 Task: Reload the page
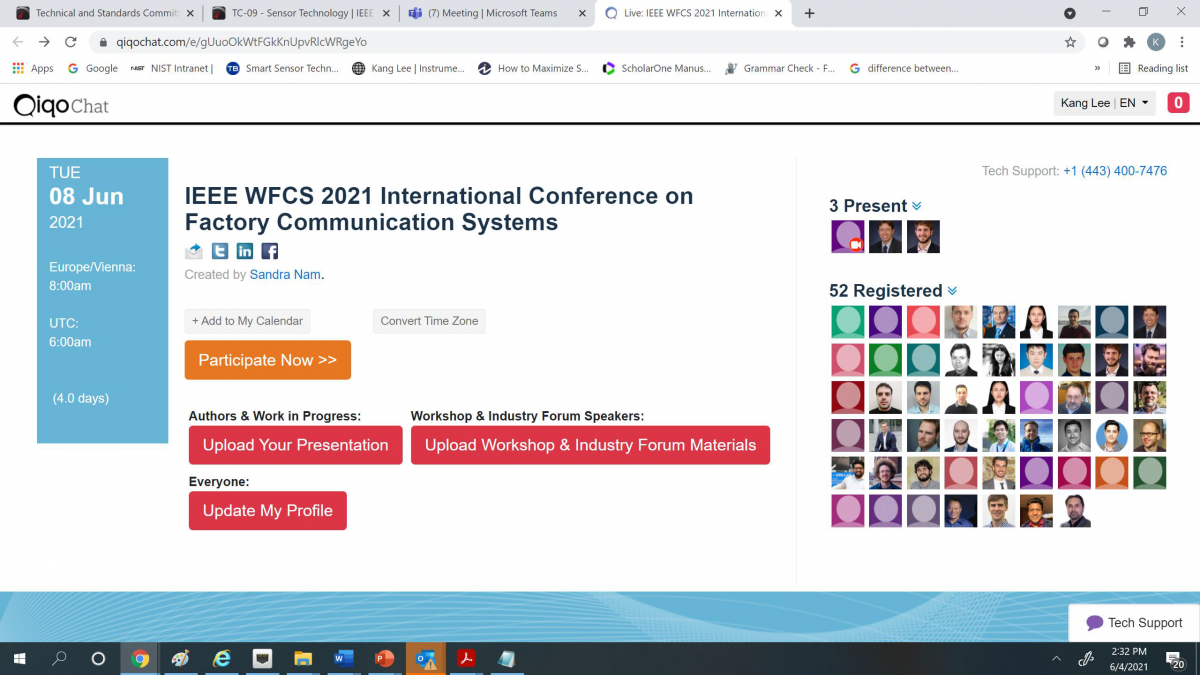coord(70,42)
